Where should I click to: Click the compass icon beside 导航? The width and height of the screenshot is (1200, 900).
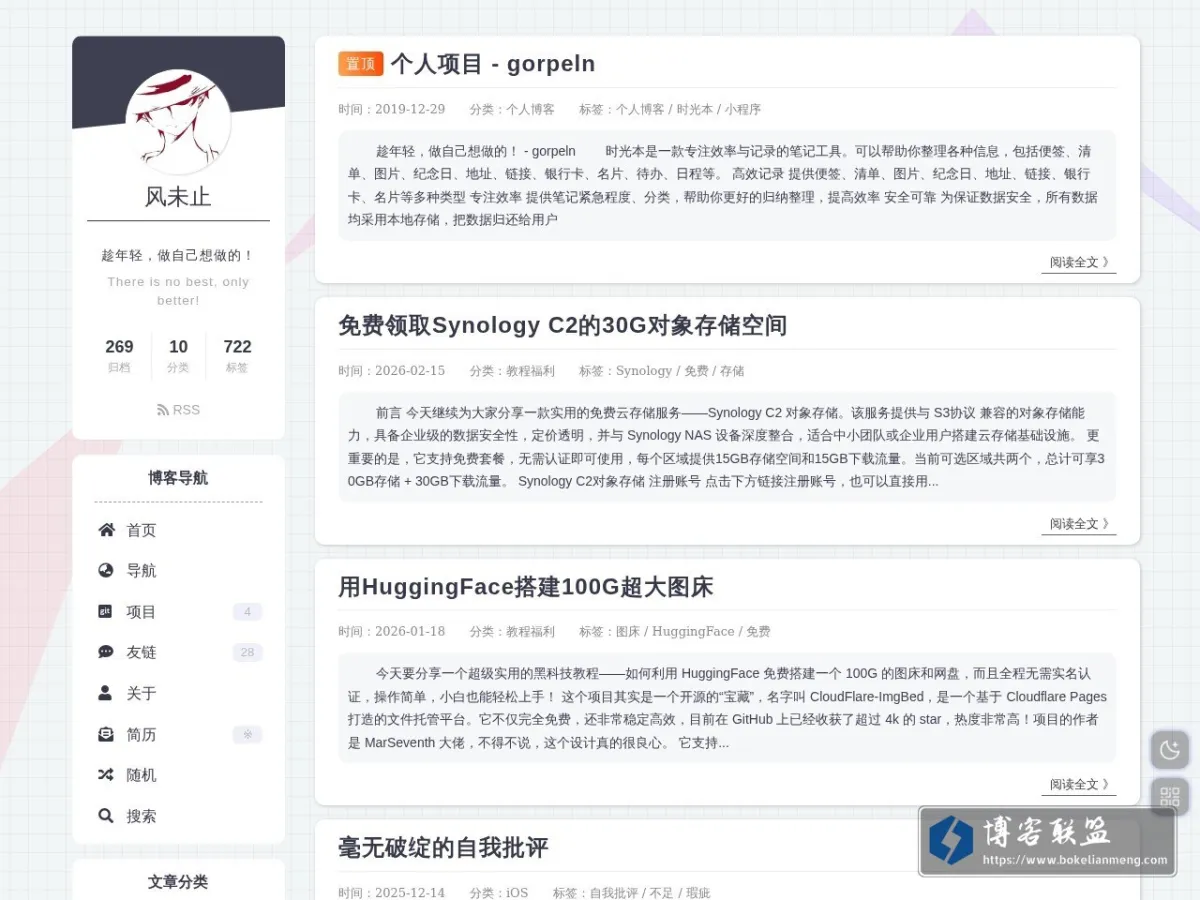pos(106,571)
